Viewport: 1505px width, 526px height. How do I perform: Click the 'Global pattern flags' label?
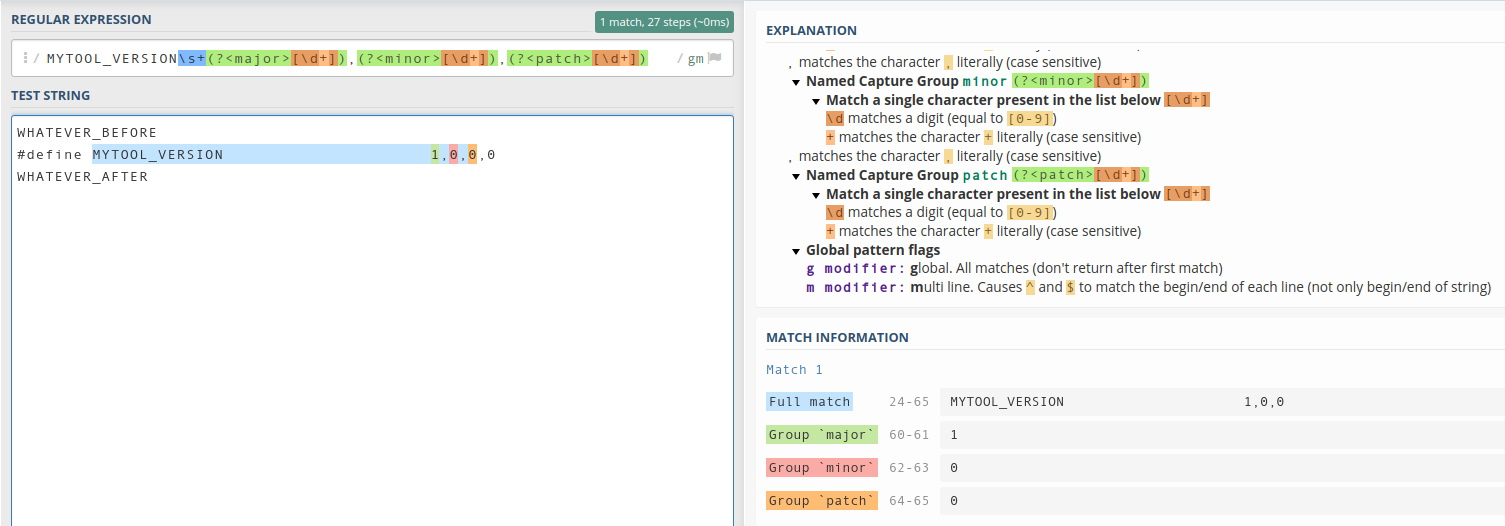[x=873, y=250]
